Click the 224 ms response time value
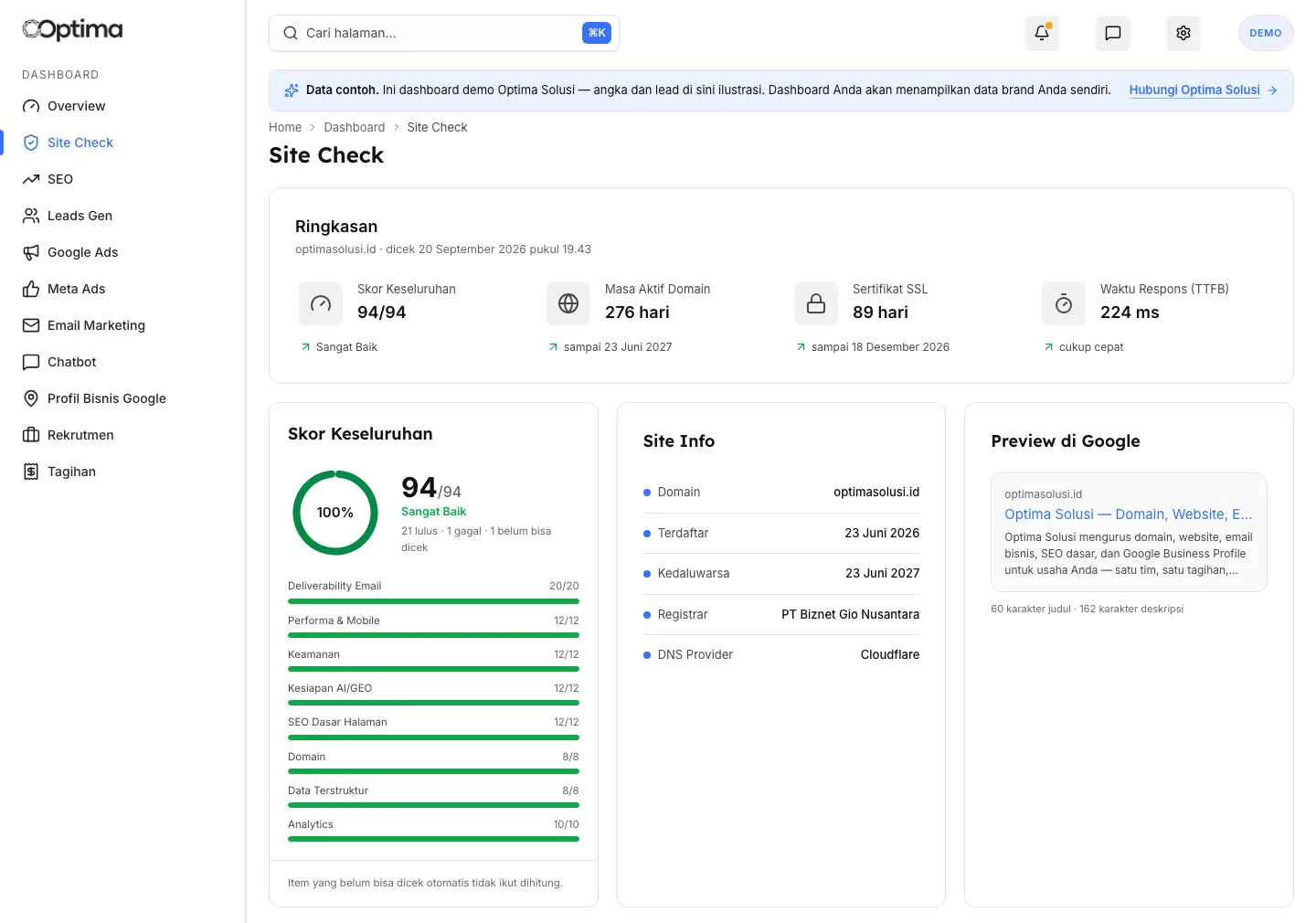 (x=1130, y=313)
